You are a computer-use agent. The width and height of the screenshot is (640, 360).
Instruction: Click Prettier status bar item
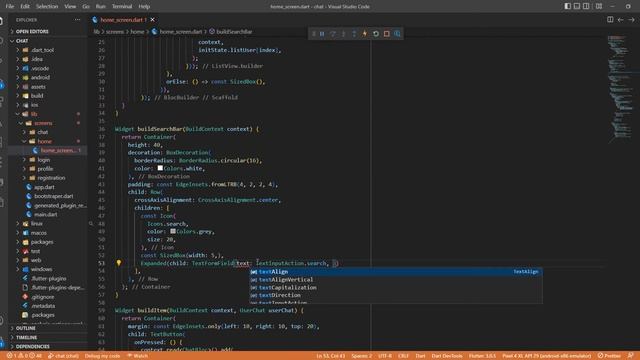(609, 356)
